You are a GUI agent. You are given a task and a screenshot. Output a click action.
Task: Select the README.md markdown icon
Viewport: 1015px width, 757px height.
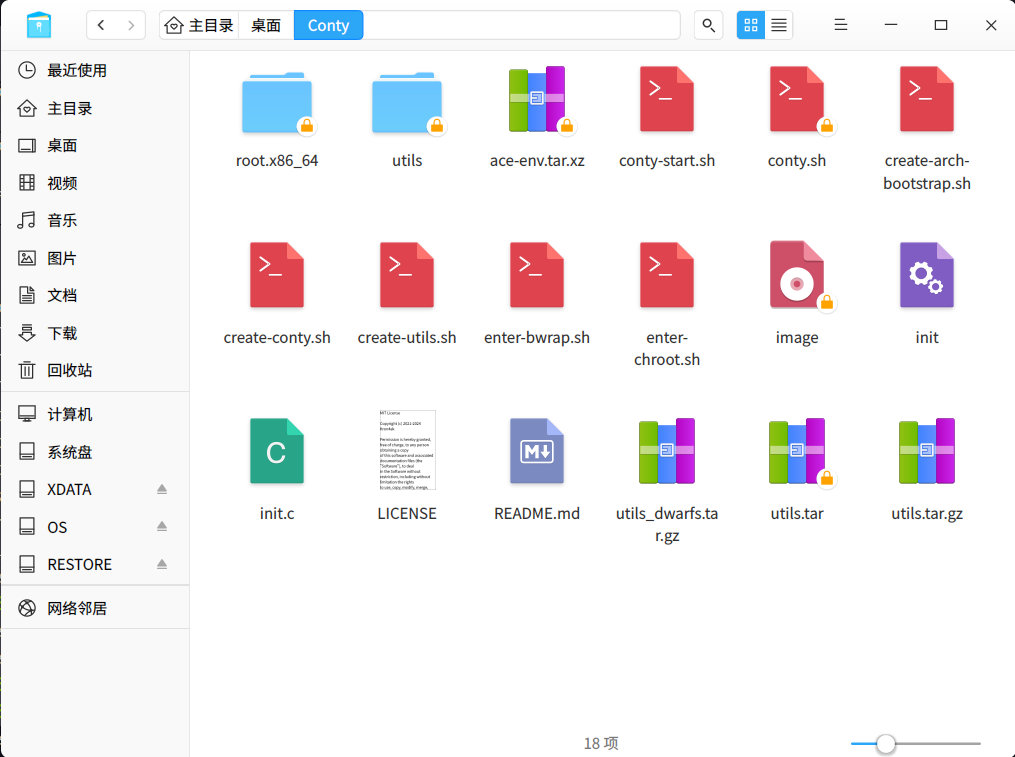(537, 451)
